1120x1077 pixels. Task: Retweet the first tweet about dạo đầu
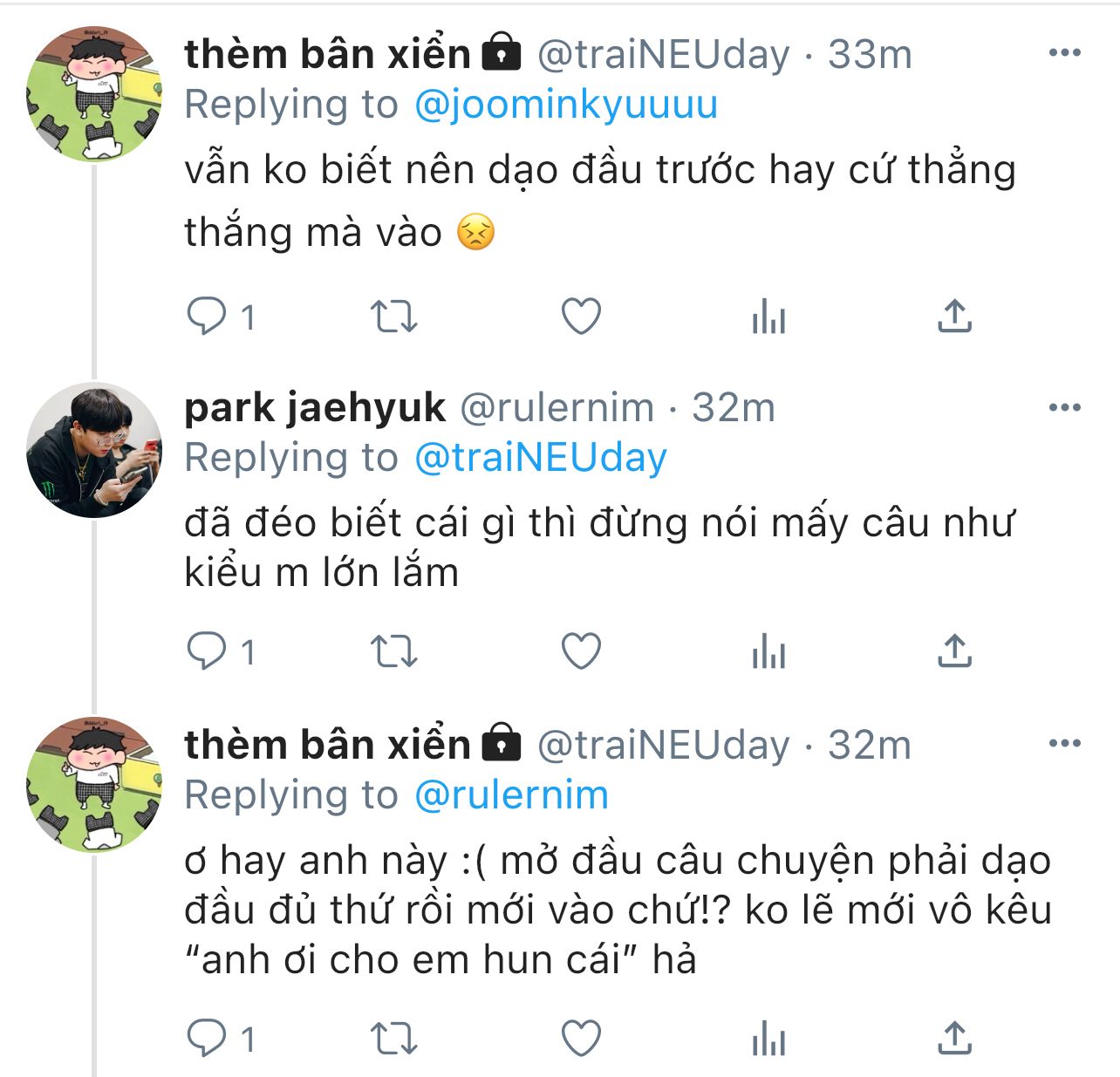394,316
